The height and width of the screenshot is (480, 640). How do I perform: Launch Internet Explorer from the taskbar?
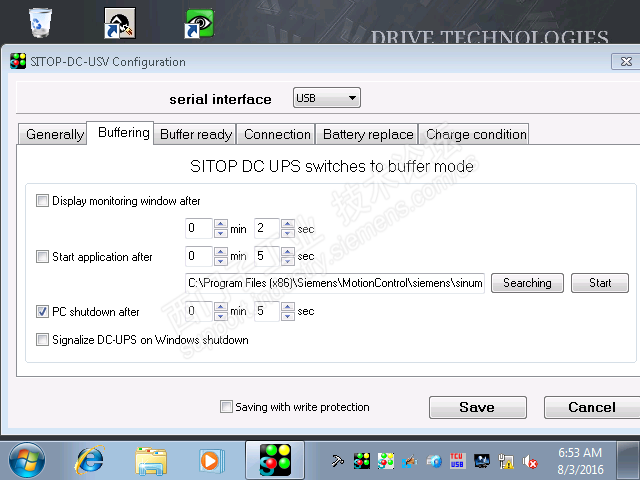[90, 460]
